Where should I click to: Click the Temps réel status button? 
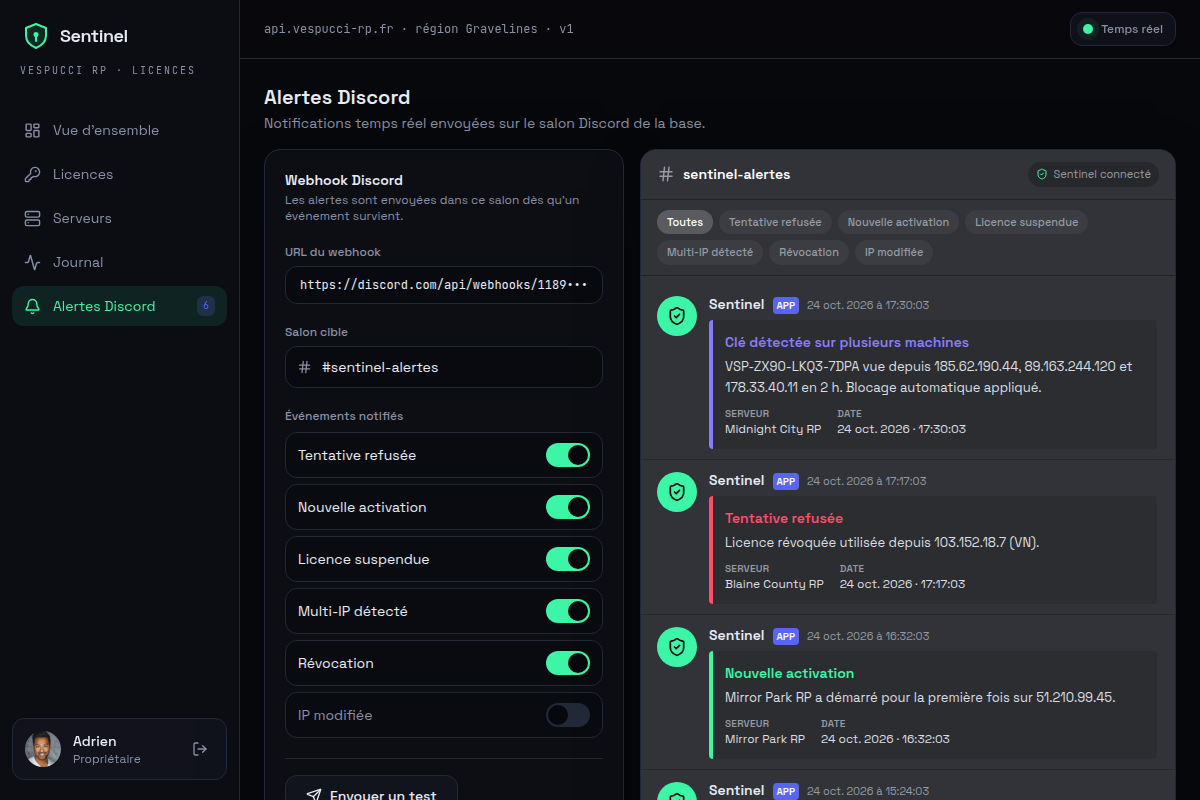(1123, 29)
